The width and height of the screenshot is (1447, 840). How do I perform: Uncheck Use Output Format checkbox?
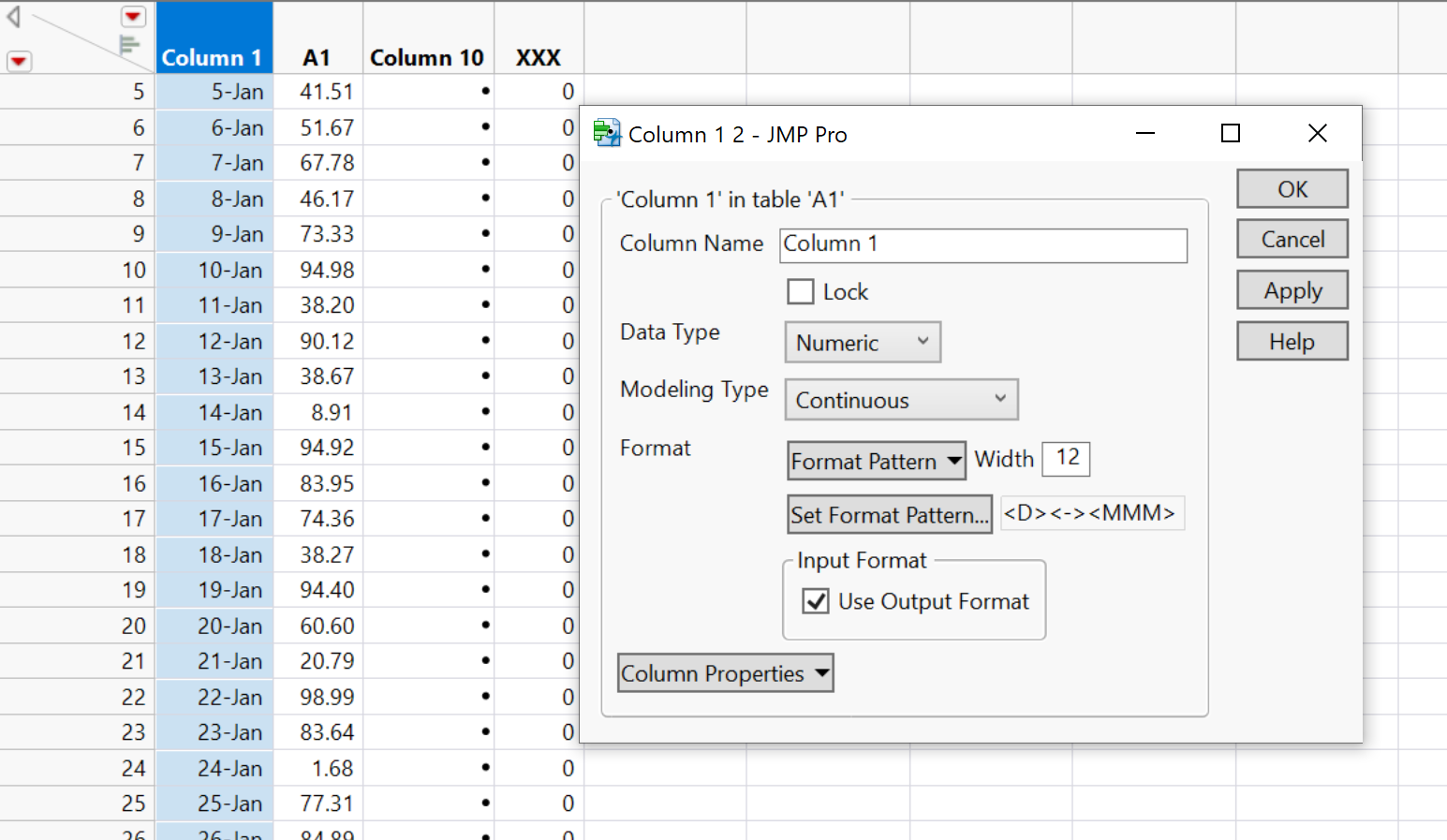coord(816,601)
